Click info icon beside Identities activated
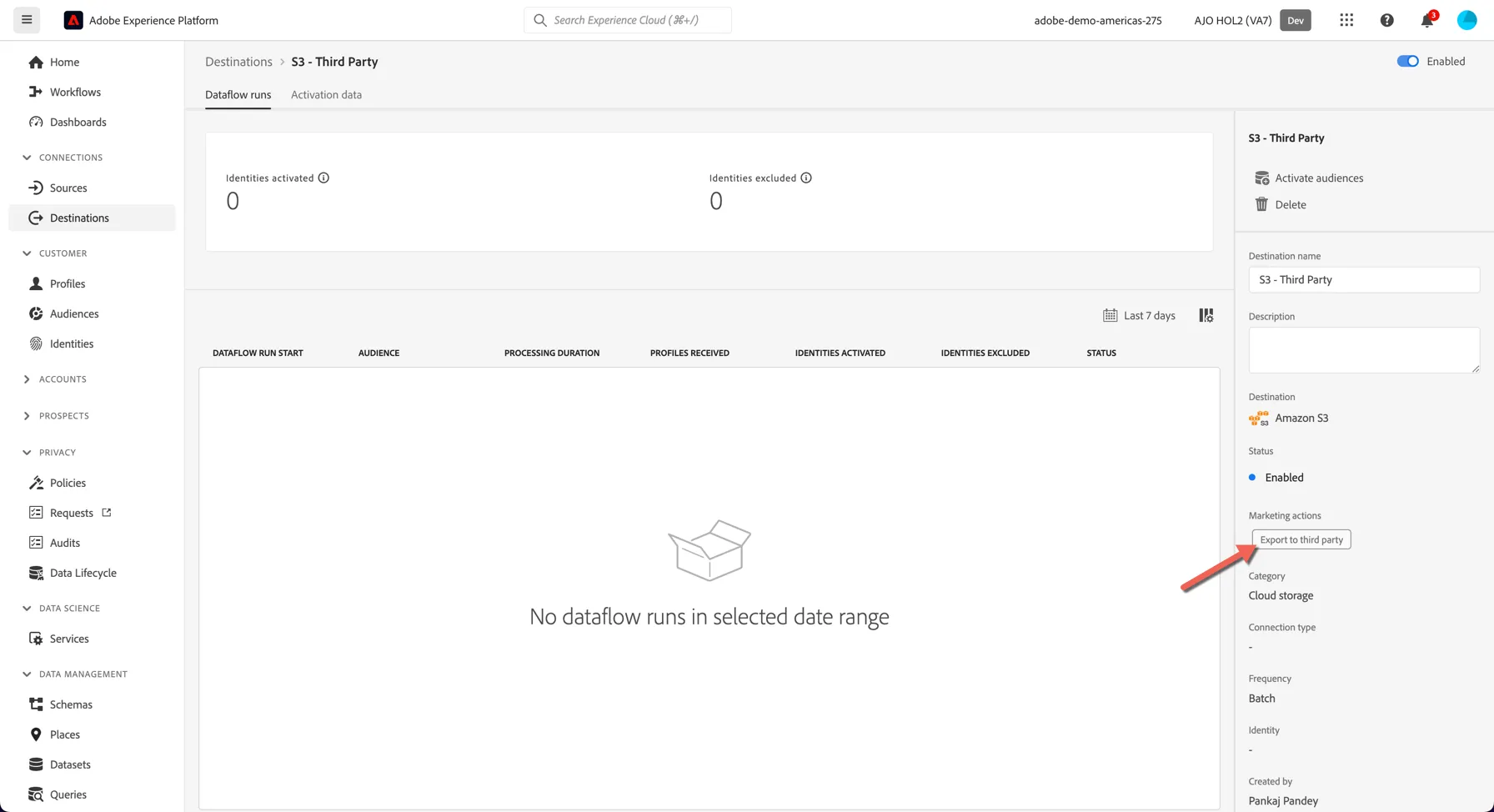The height and width of the screenshot is (812, 1494). tap(323, 178)
